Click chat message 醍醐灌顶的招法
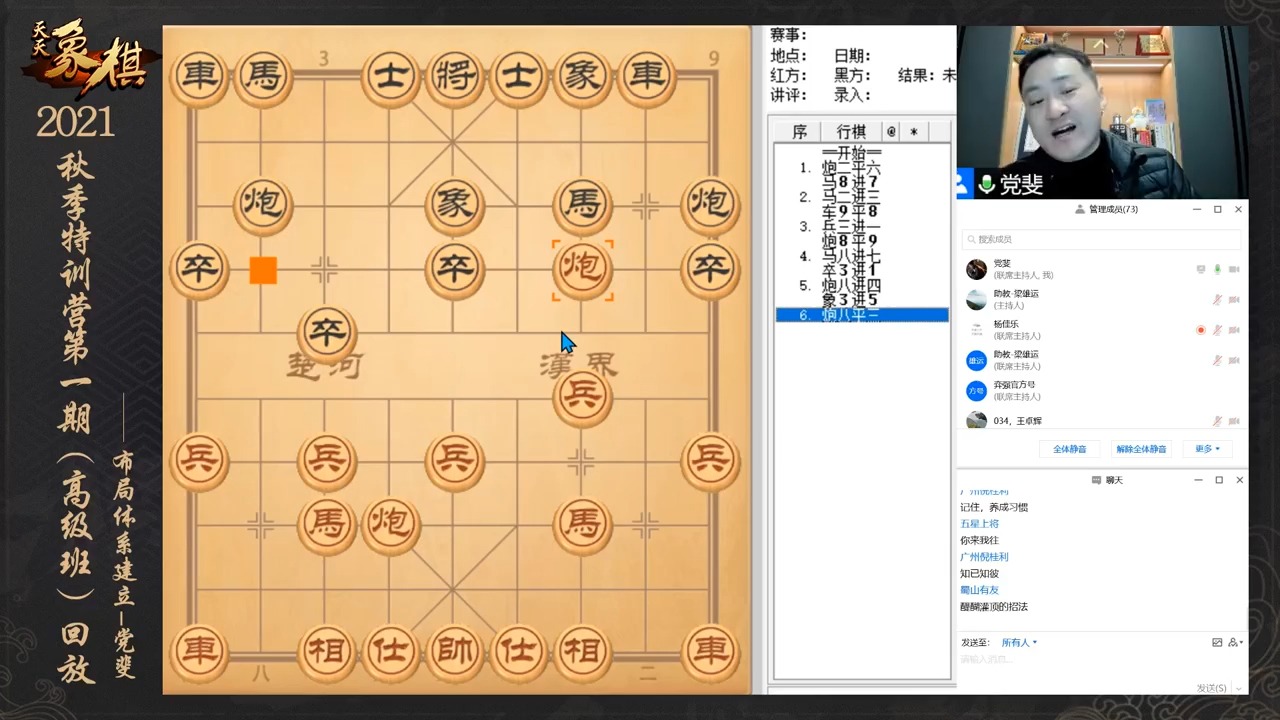The height and width of the screenshot is (720, 1280). click(994, 607)
